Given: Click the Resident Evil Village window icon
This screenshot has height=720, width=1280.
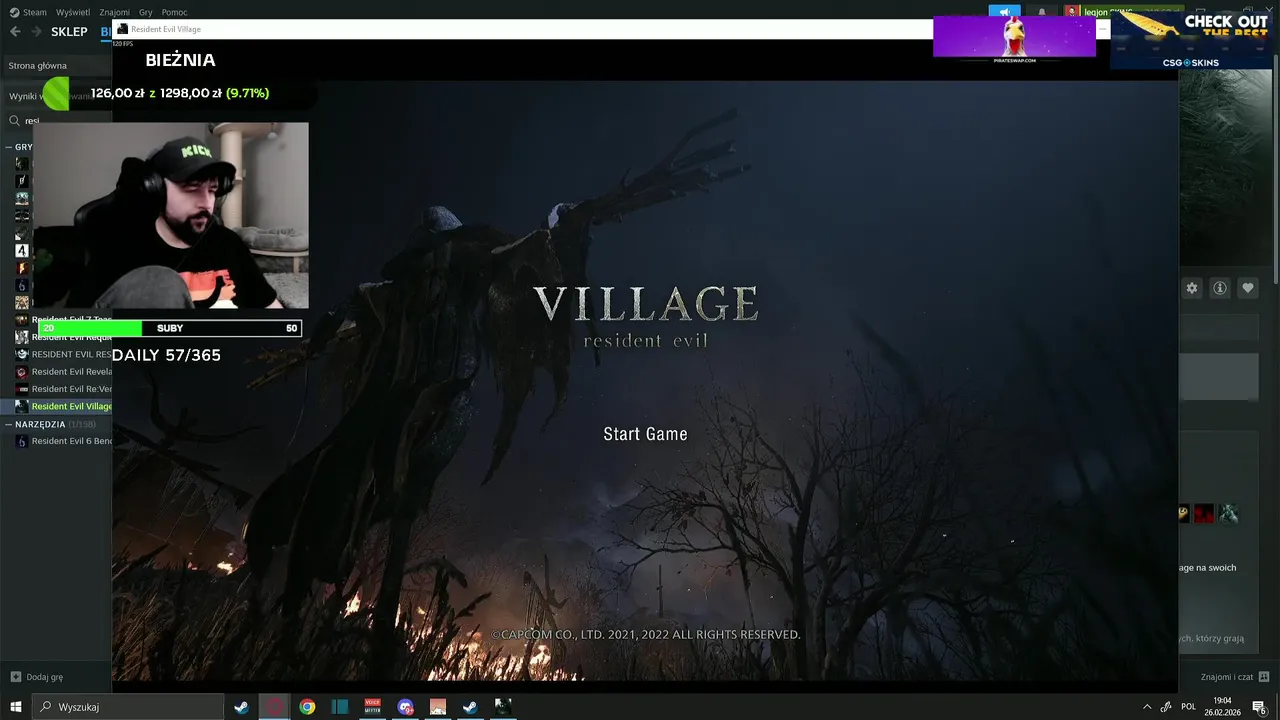Looking at the screenshot, I should coord(122,29).
